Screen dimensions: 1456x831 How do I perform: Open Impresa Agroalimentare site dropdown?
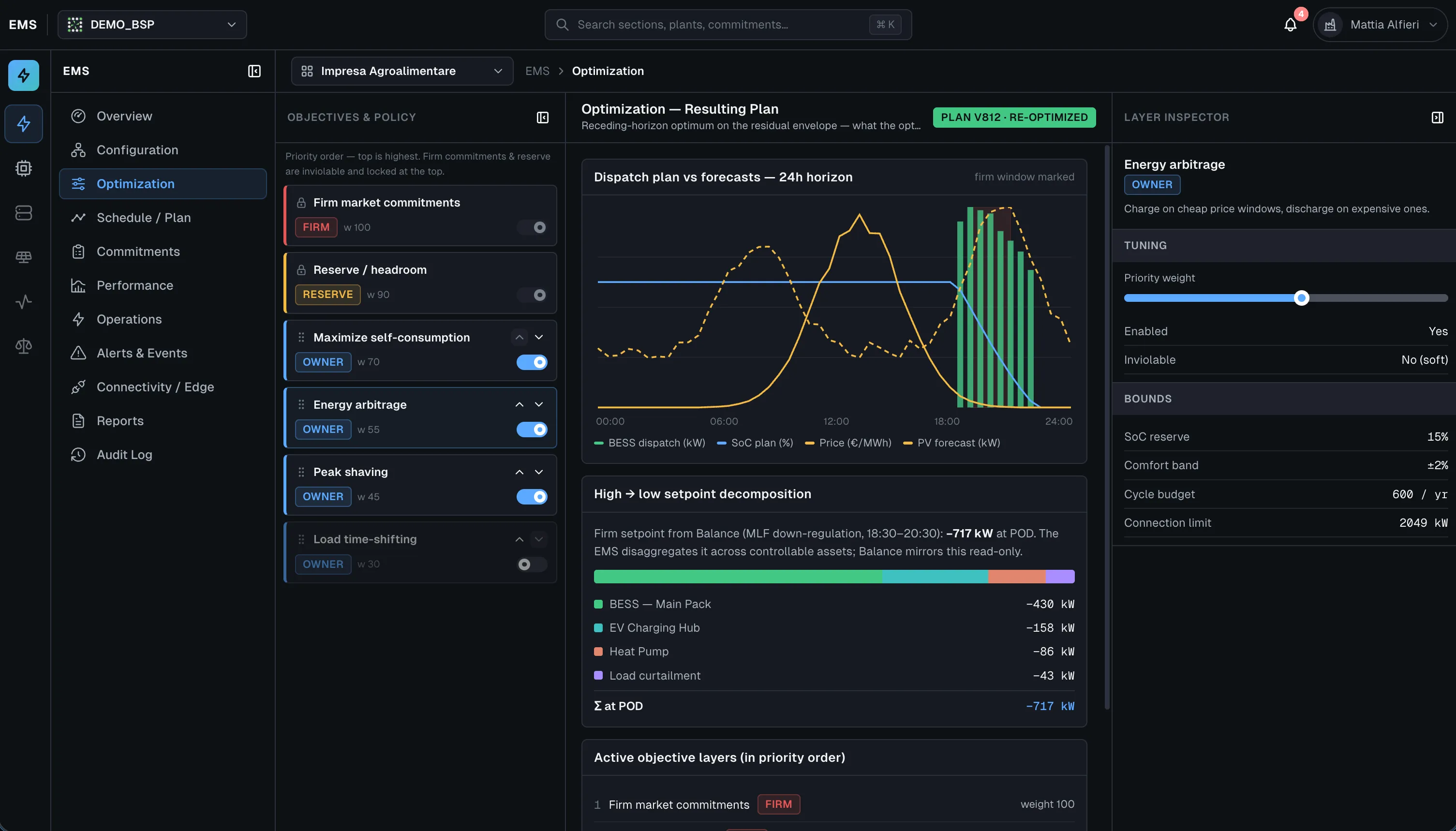[x=402, y=71]
